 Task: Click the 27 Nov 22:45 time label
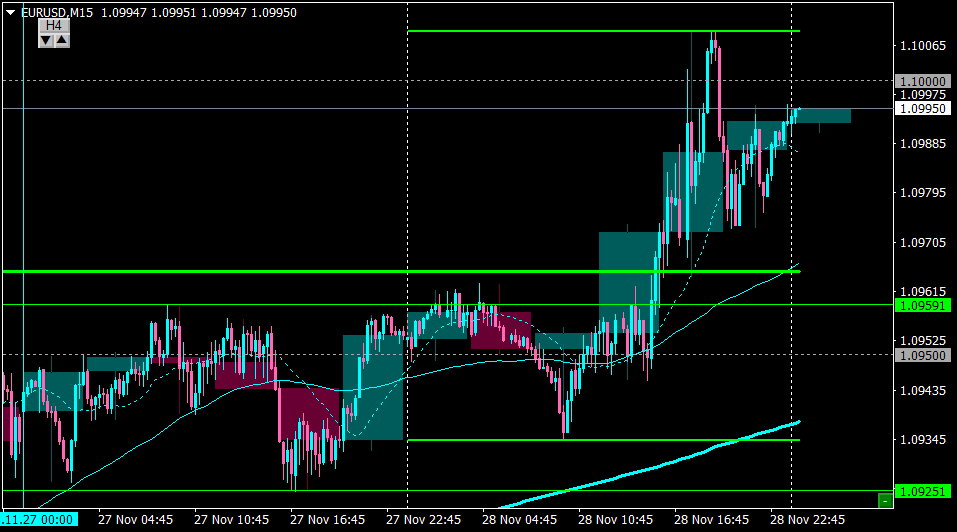[424, 520]
